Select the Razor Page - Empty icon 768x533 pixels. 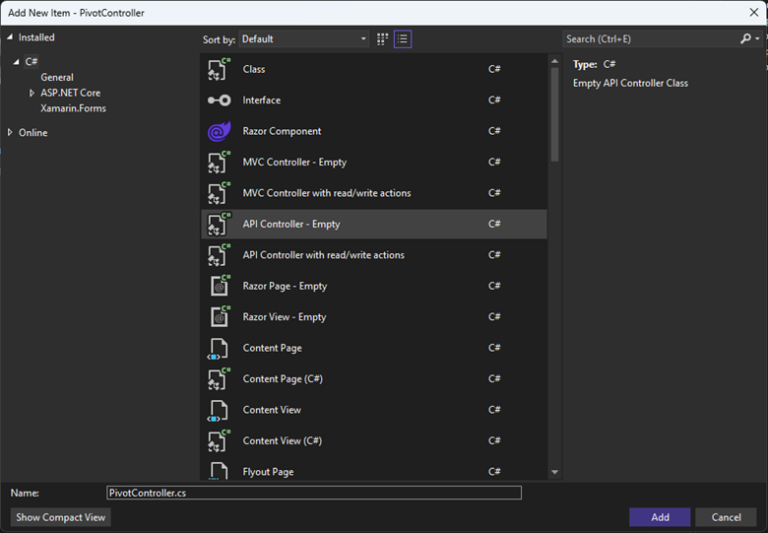(x=219, y=286)
